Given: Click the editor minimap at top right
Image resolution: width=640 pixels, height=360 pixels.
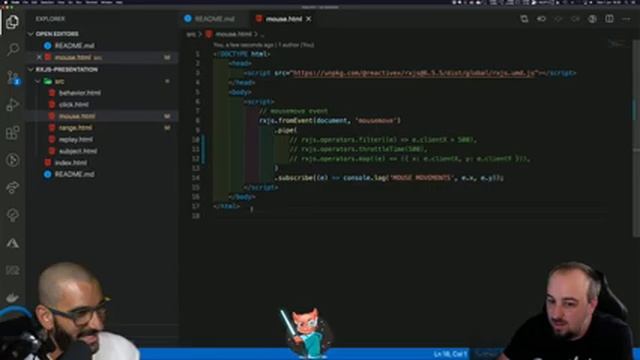Looking at the screenshot, I should pos(617,43).
